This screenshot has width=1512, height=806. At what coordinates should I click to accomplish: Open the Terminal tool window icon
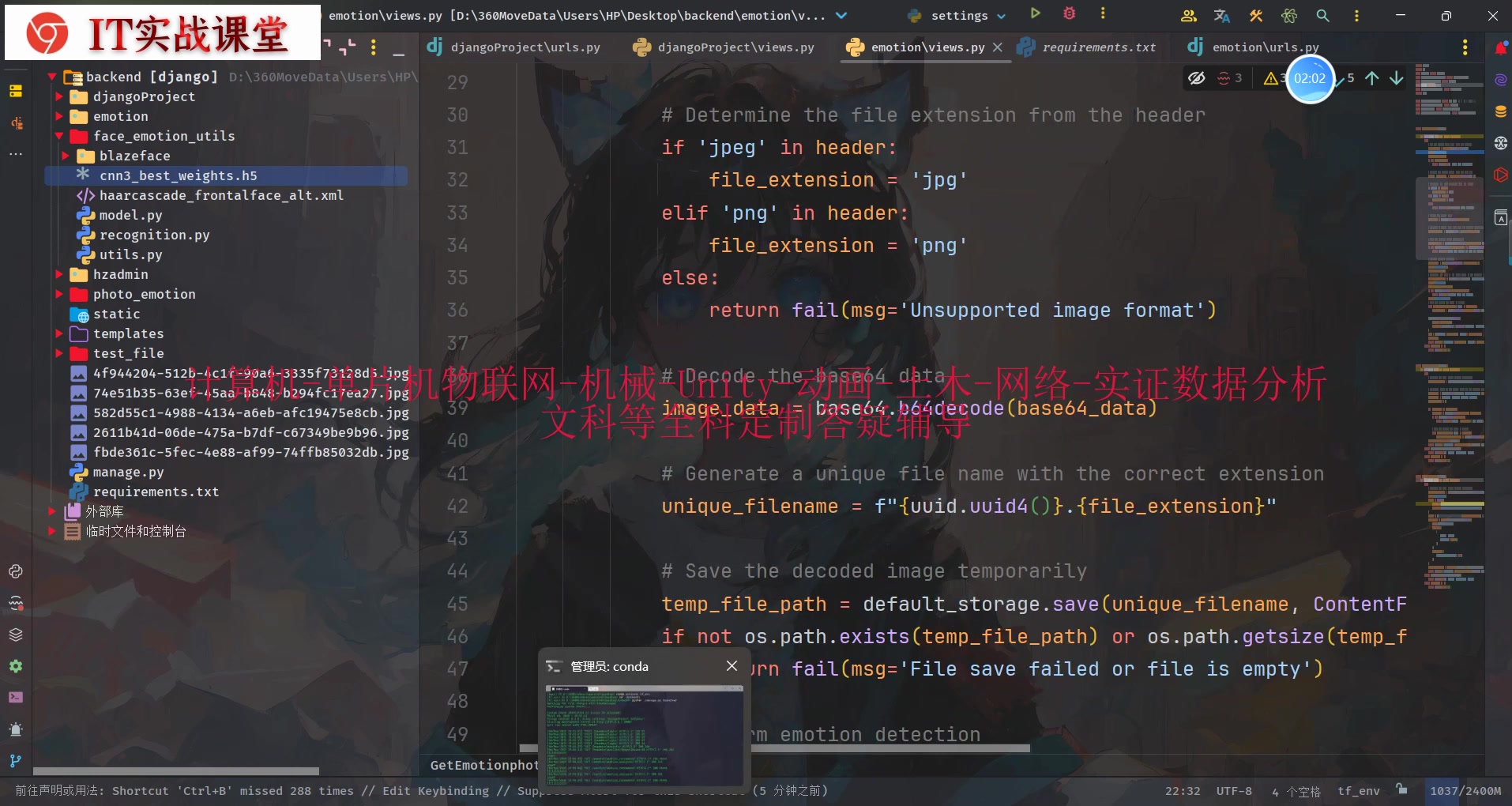point(16,697)
